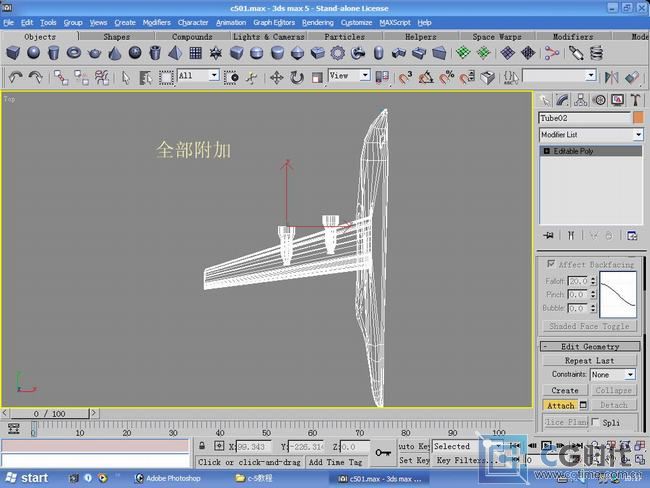Click the Undo arrow icon
This screenshot has height=488, width=650.
click(x=15, y=77)
